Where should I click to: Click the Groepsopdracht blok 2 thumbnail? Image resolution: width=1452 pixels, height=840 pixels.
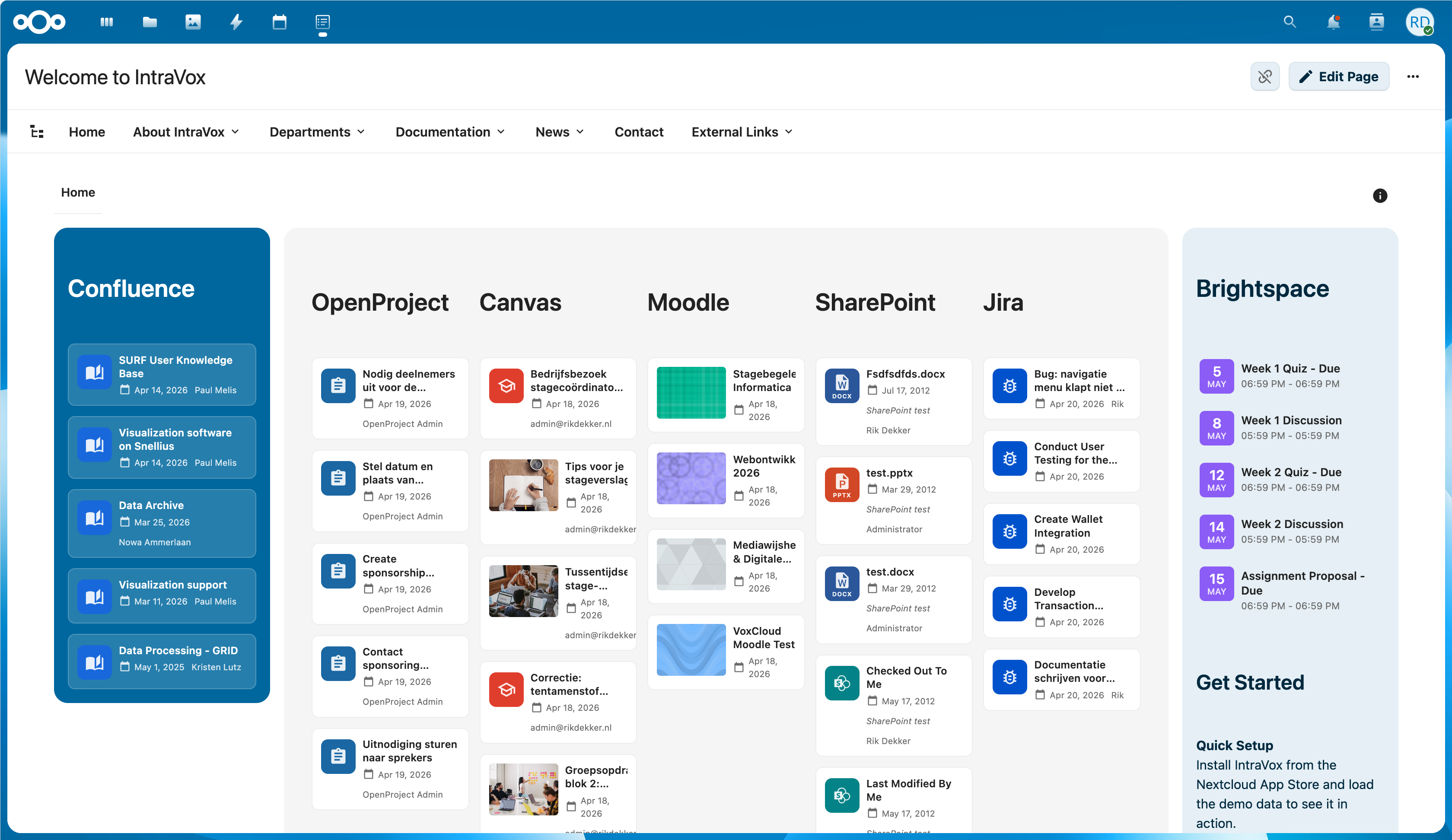click(524, 789)
